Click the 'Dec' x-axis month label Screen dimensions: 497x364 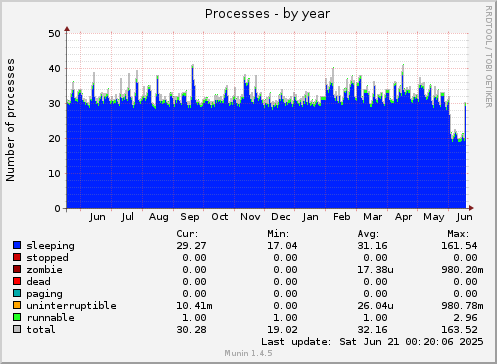pos(281,217)
